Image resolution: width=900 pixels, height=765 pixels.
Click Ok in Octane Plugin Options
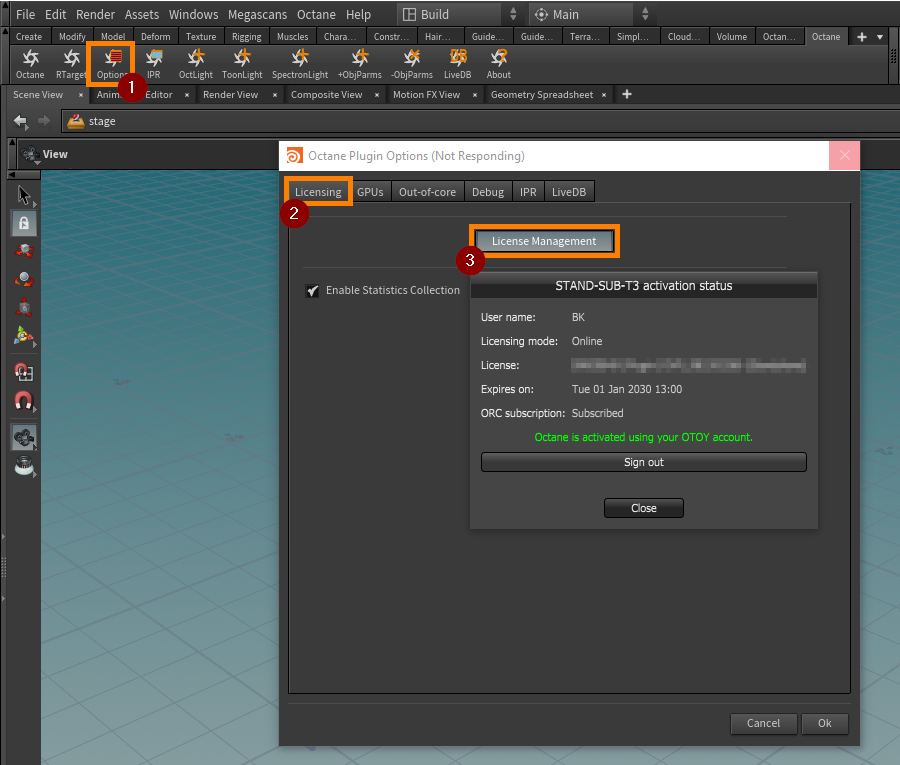tap(824, 723)
